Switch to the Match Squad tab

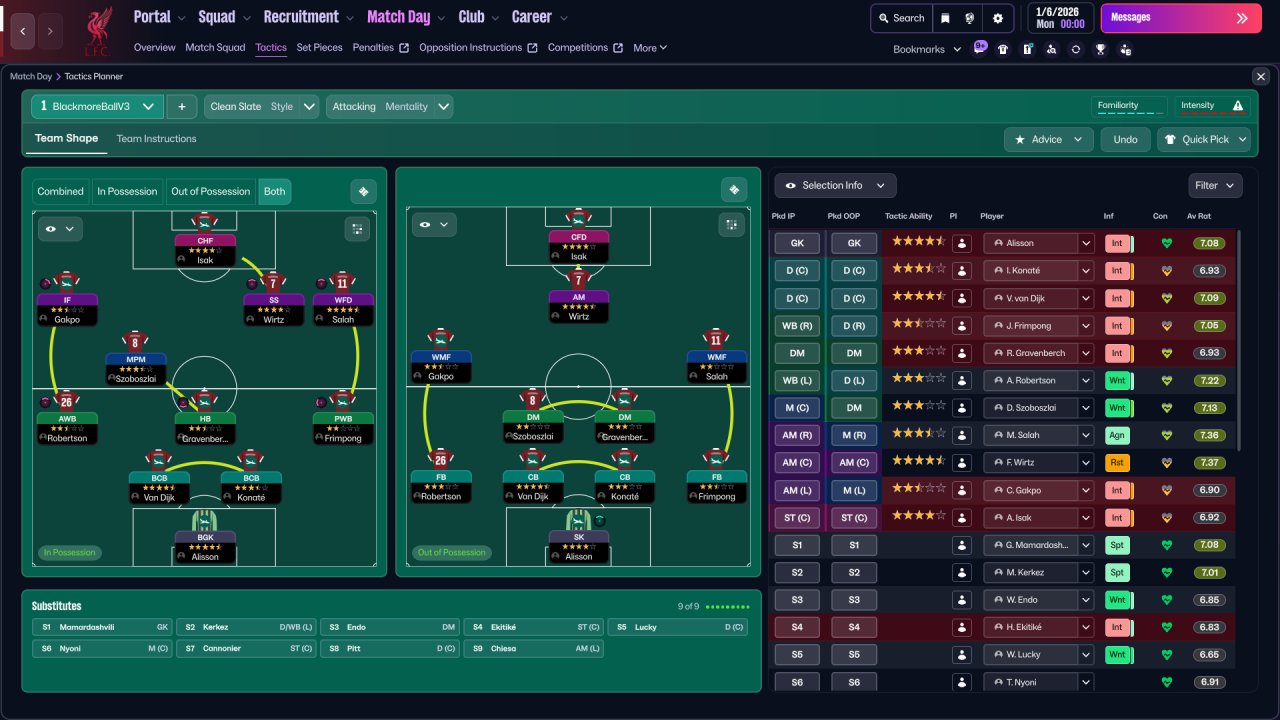215,48
